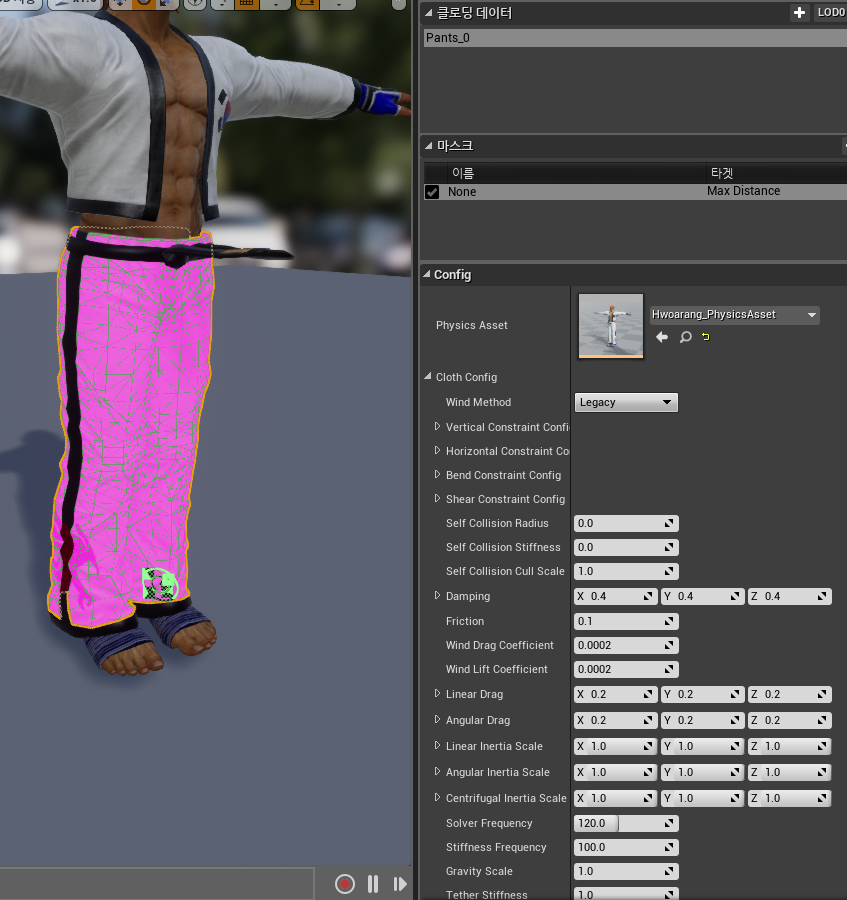Expand Shear Constraint Config
This screenshot has height=900, width=847.
[437, 499]
